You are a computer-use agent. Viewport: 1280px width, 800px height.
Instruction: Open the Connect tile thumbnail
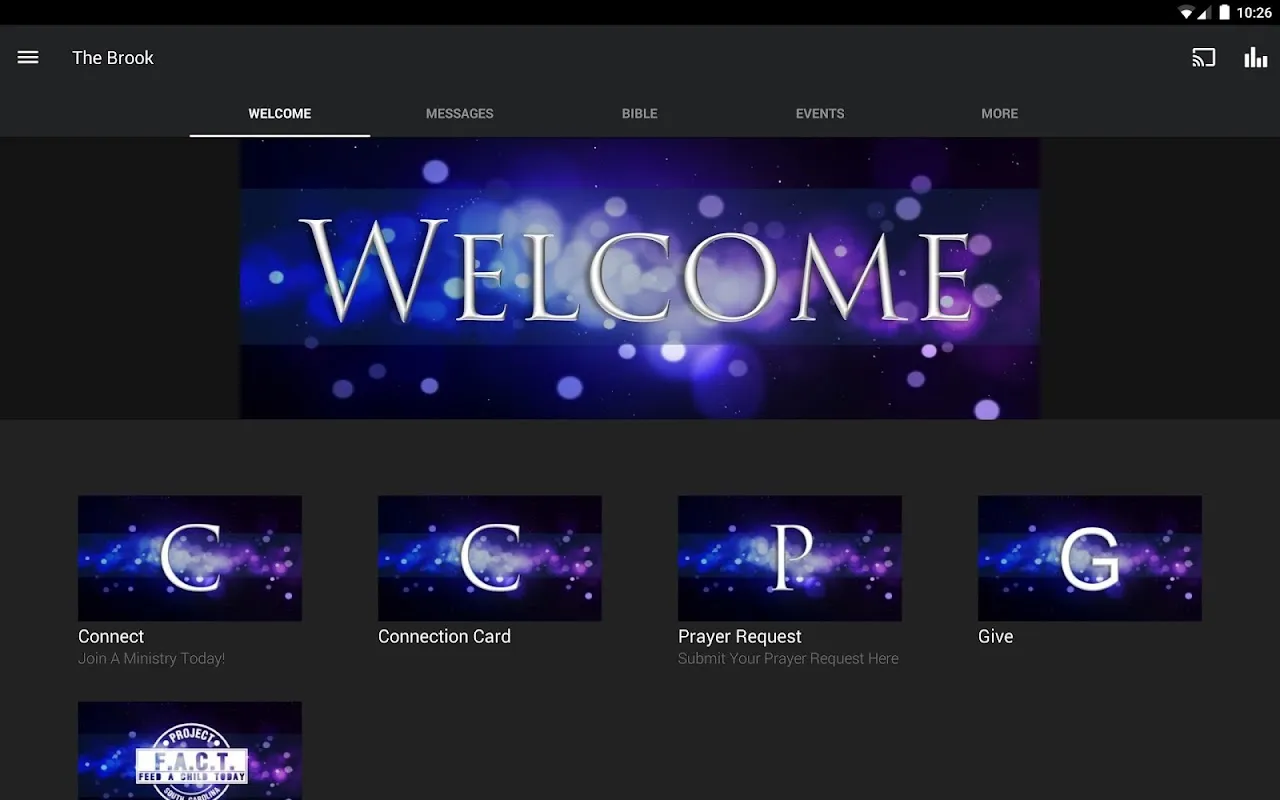pos(190,558)
